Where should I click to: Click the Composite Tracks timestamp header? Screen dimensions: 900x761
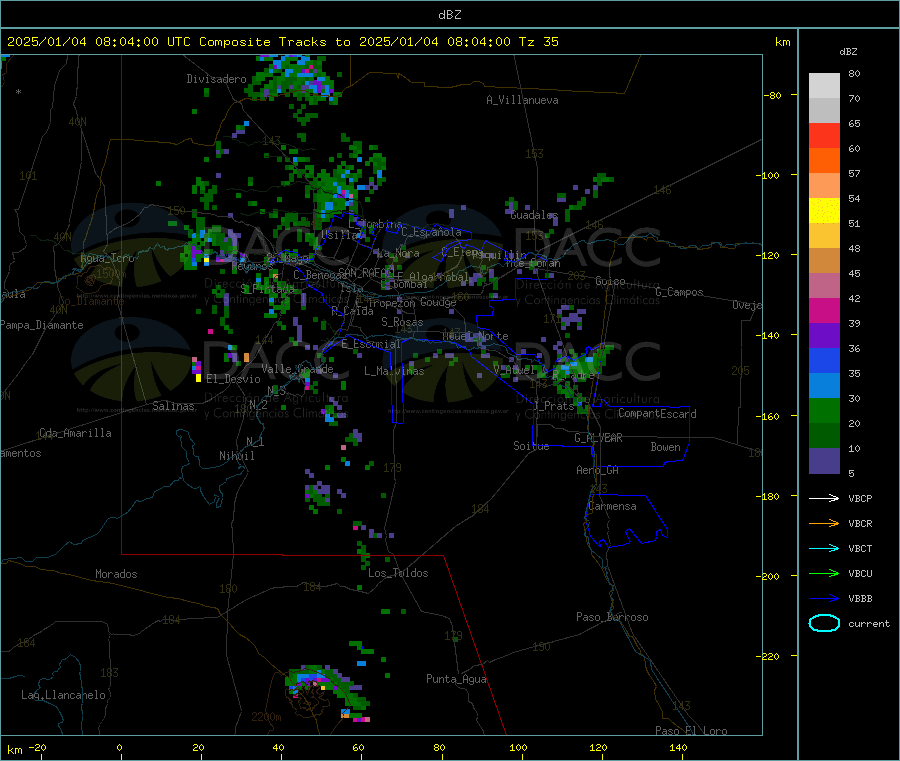[282, 41]
